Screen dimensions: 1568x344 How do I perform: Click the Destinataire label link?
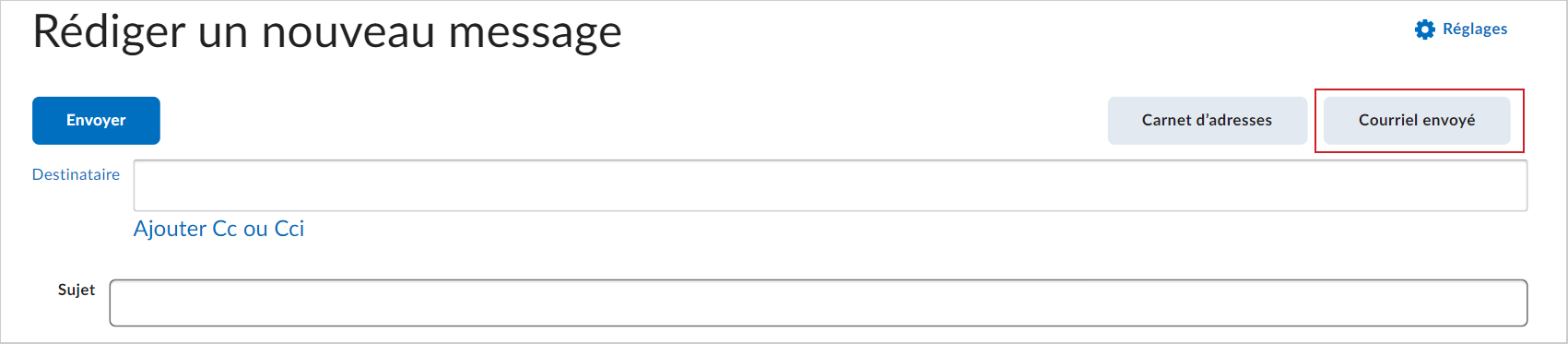click(76, 174)
